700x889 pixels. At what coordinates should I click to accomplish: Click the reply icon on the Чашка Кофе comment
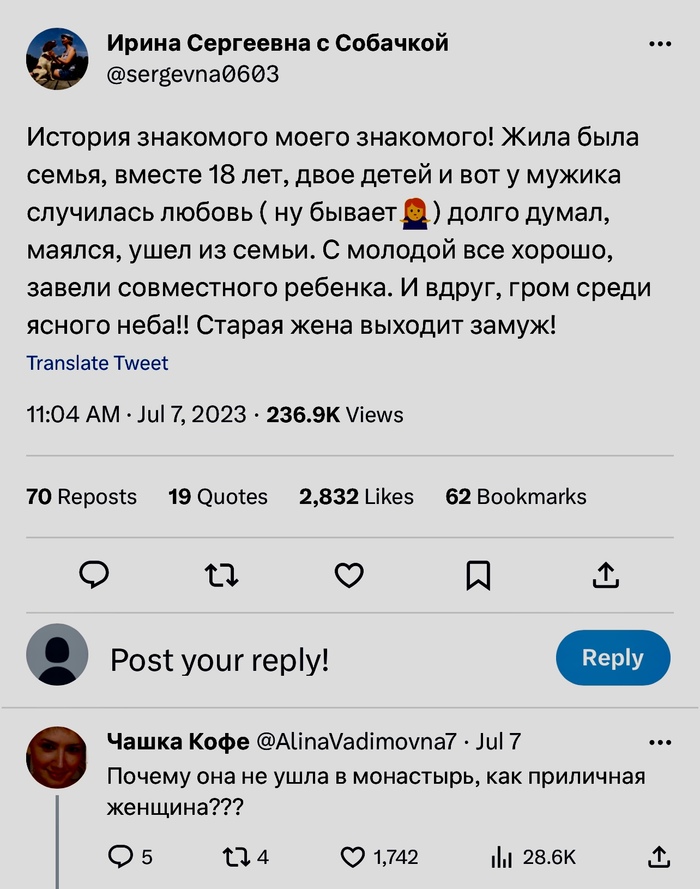tap(120, 856)
